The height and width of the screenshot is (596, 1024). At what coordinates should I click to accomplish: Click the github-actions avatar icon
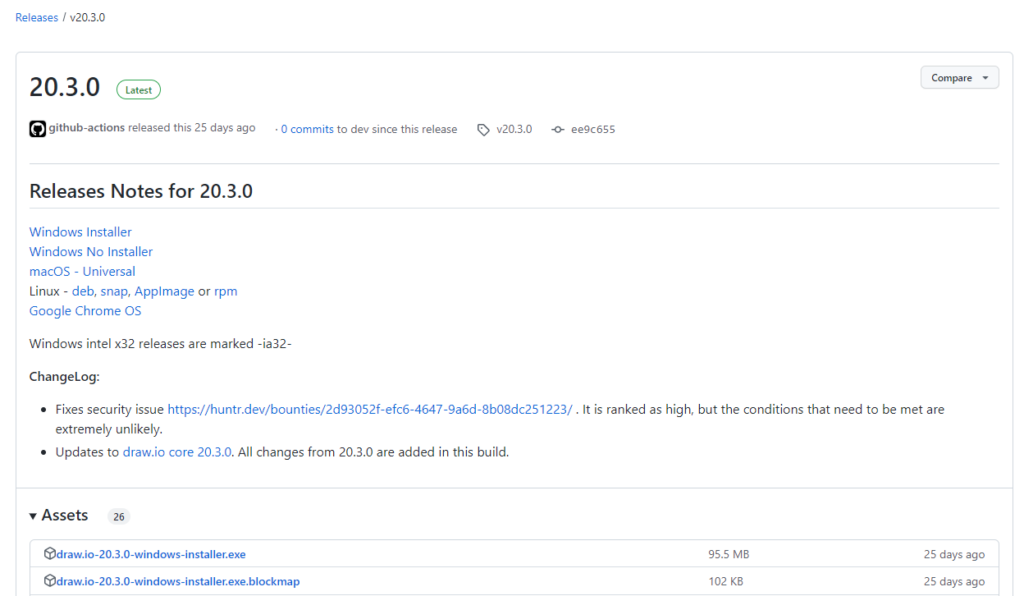pos(37,129)
